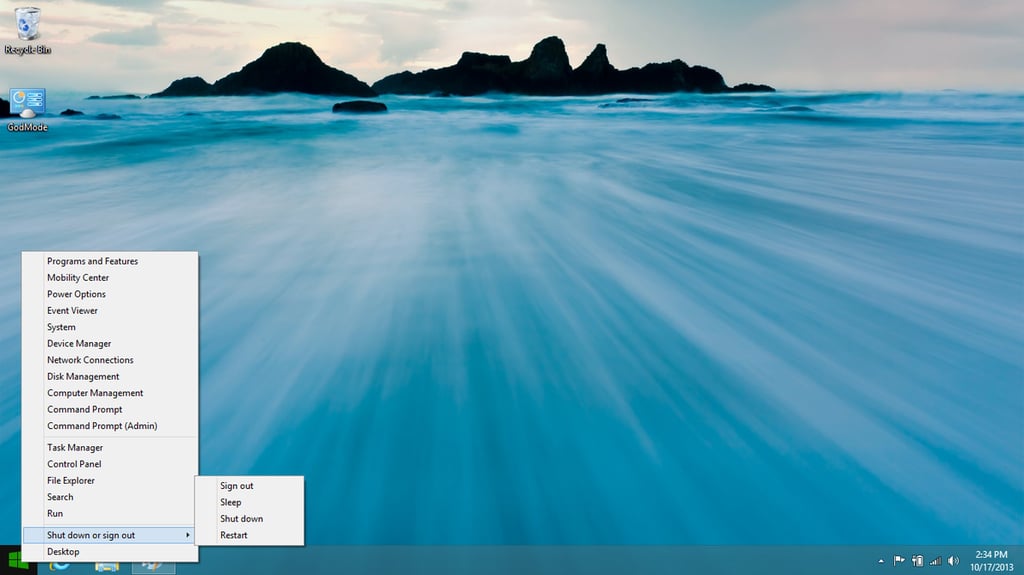Open Control Panel menu entry
Image resolution: width=1024 pixels, height=575 pixels.
click(x=110, y=464)
